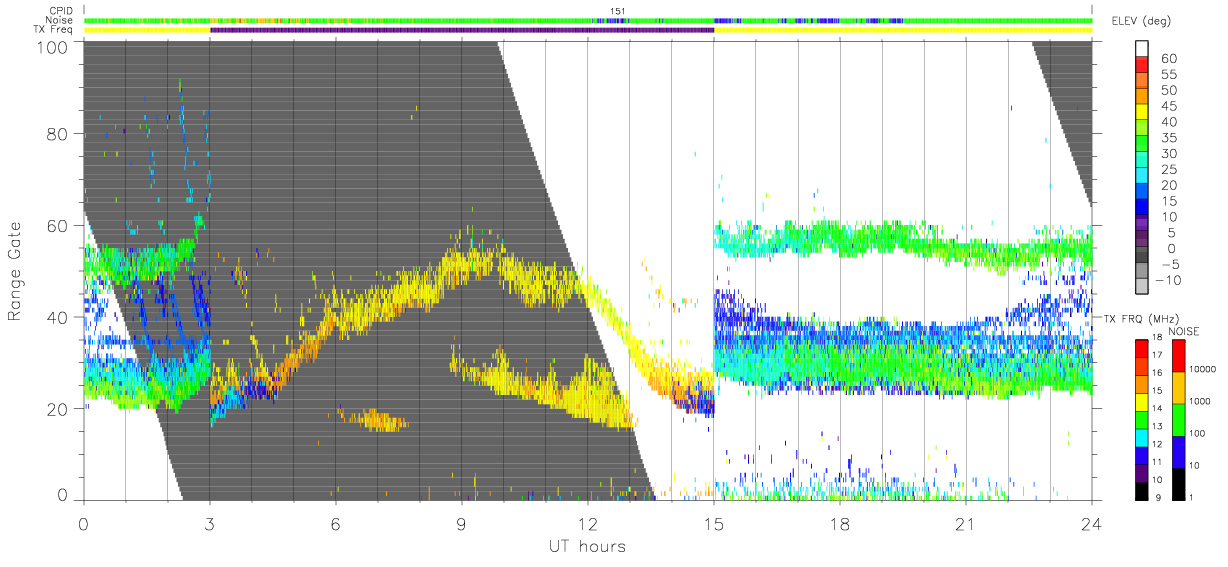This screenshot has width=1228, height=567.
Task: Pick the orange 1000–10000 swatch in NOISE legend
Action: [x=1179, y=388]
